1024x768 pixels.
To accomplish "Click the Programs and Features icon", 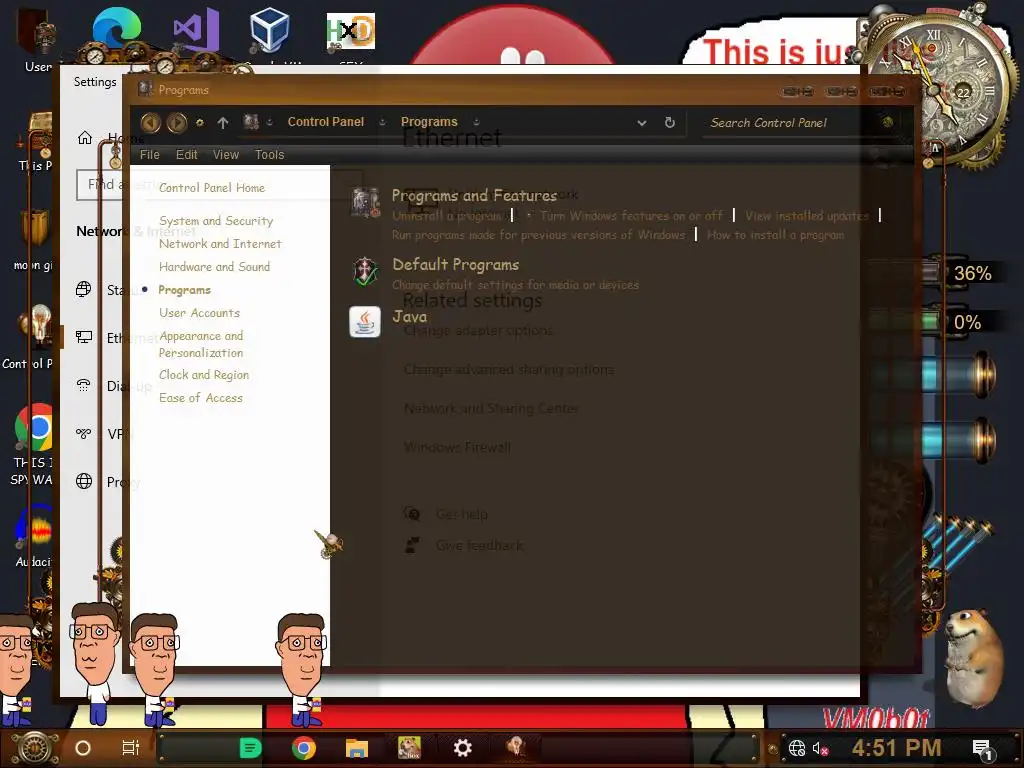I will [x=365, y=203].
